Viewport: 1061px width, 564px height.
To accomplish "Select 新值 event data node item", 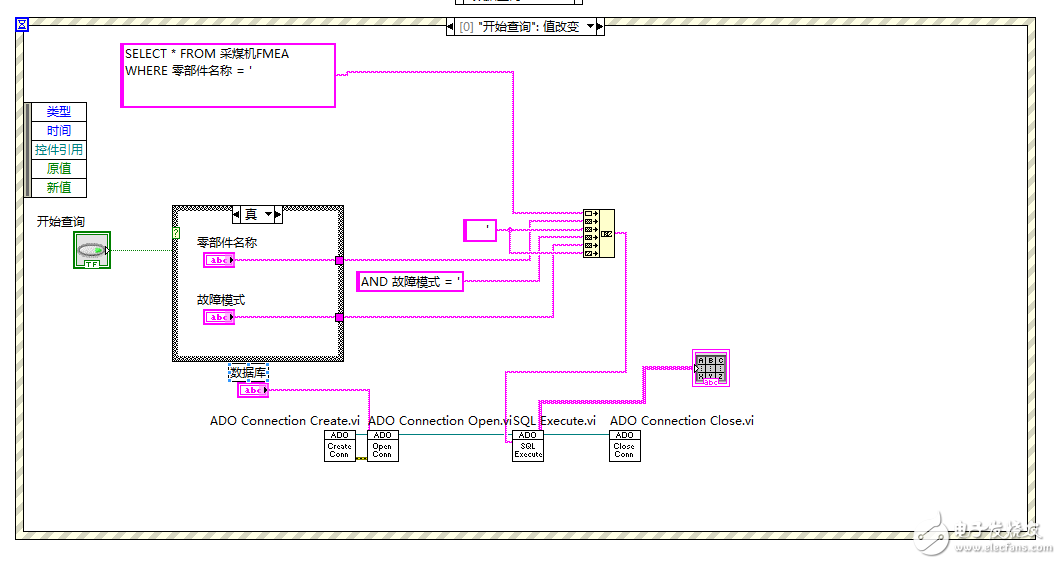I will tap(59, 187).
